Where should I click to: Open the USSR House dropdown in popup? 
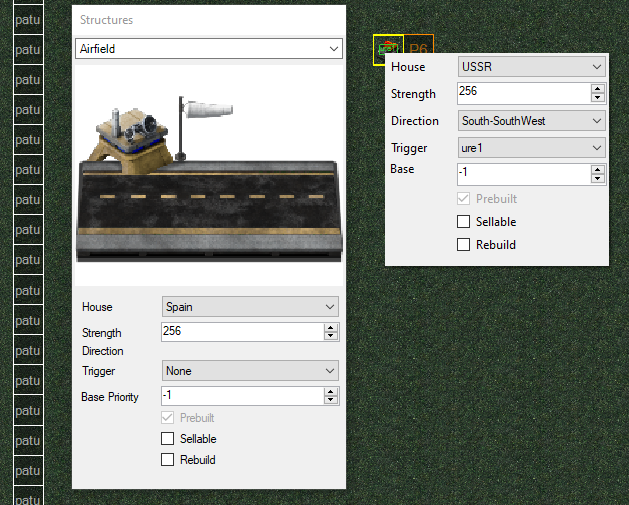(x=532, y=67)
